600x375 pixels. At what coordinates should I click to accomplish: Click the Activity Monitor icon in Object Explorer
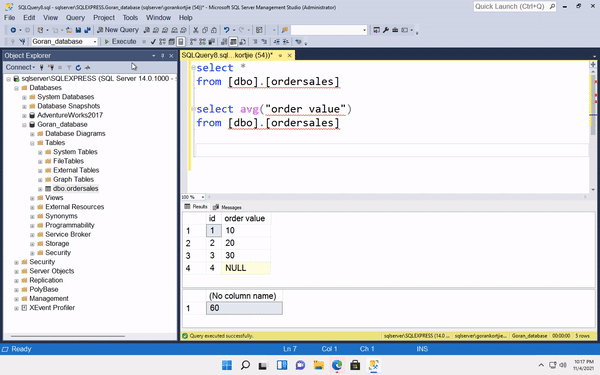point(88,67)
